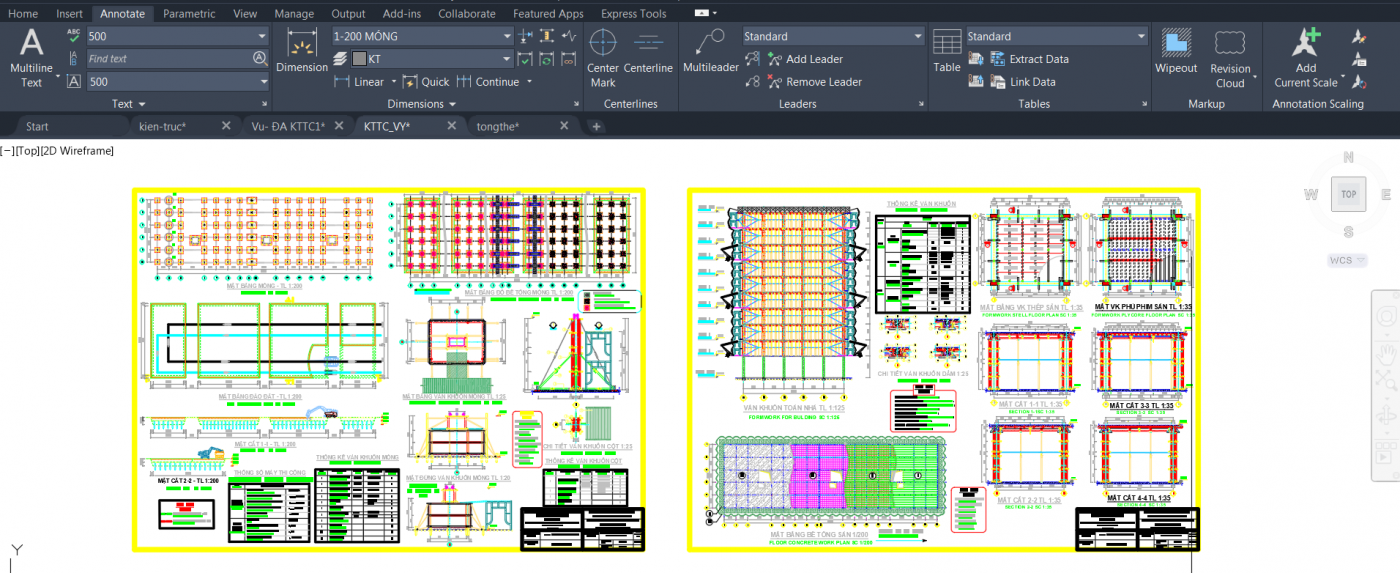
Task: Switch to the Parametric ribbon tab
Action: click(188, 14)
